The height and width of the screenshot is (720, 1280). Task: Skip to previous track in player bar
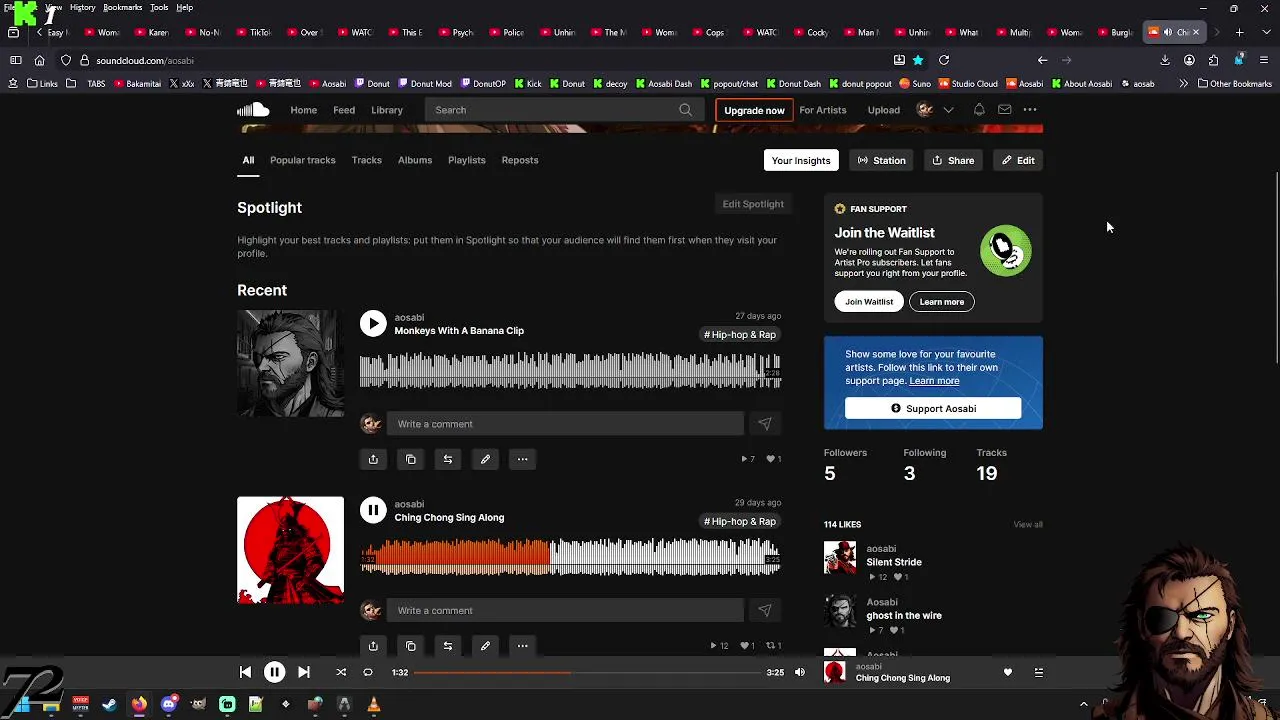point(245,673)
